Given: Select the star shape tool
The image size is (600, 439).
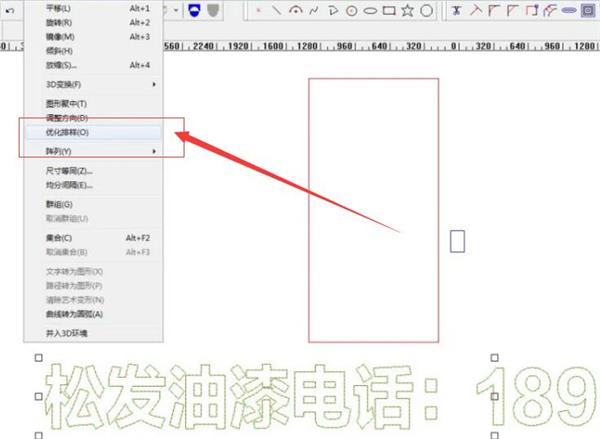Looking at the screenshot, I should 408,10.
